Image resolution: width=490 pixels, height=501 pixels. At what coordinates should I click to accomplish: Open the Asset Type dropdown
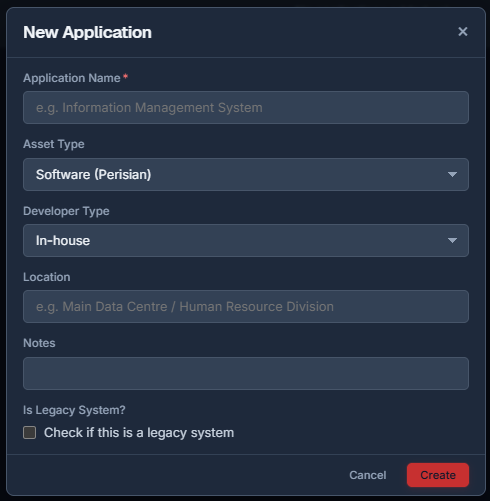246,174
